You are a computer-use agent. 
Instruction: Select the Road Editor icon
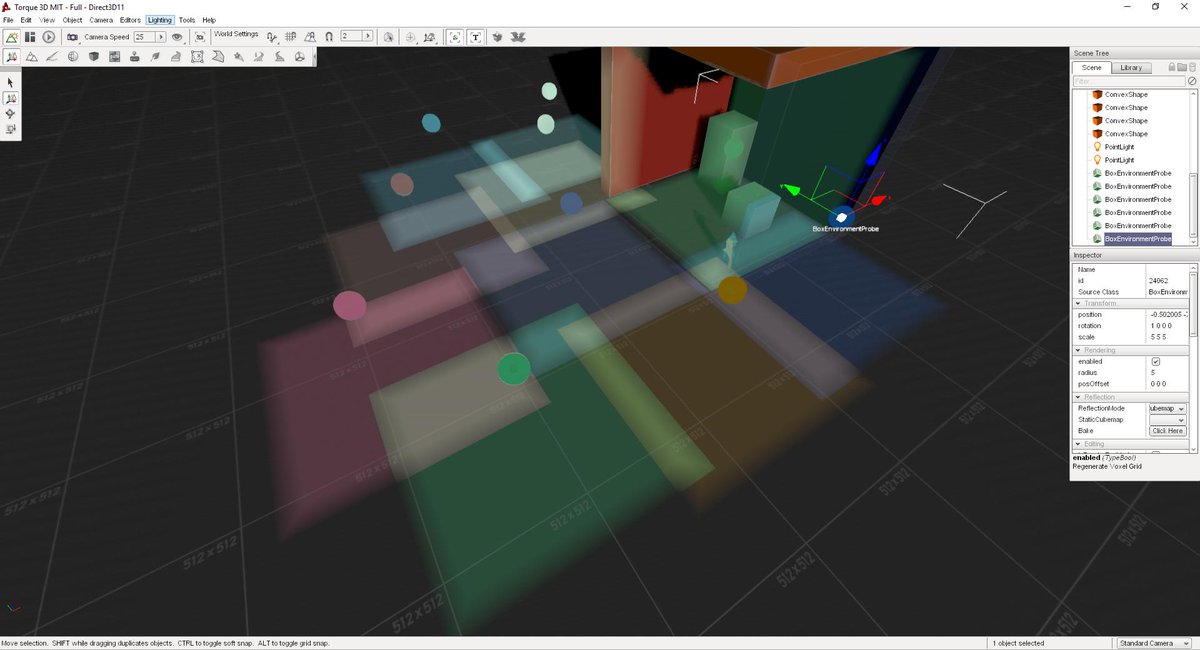(x=279, y=56)
